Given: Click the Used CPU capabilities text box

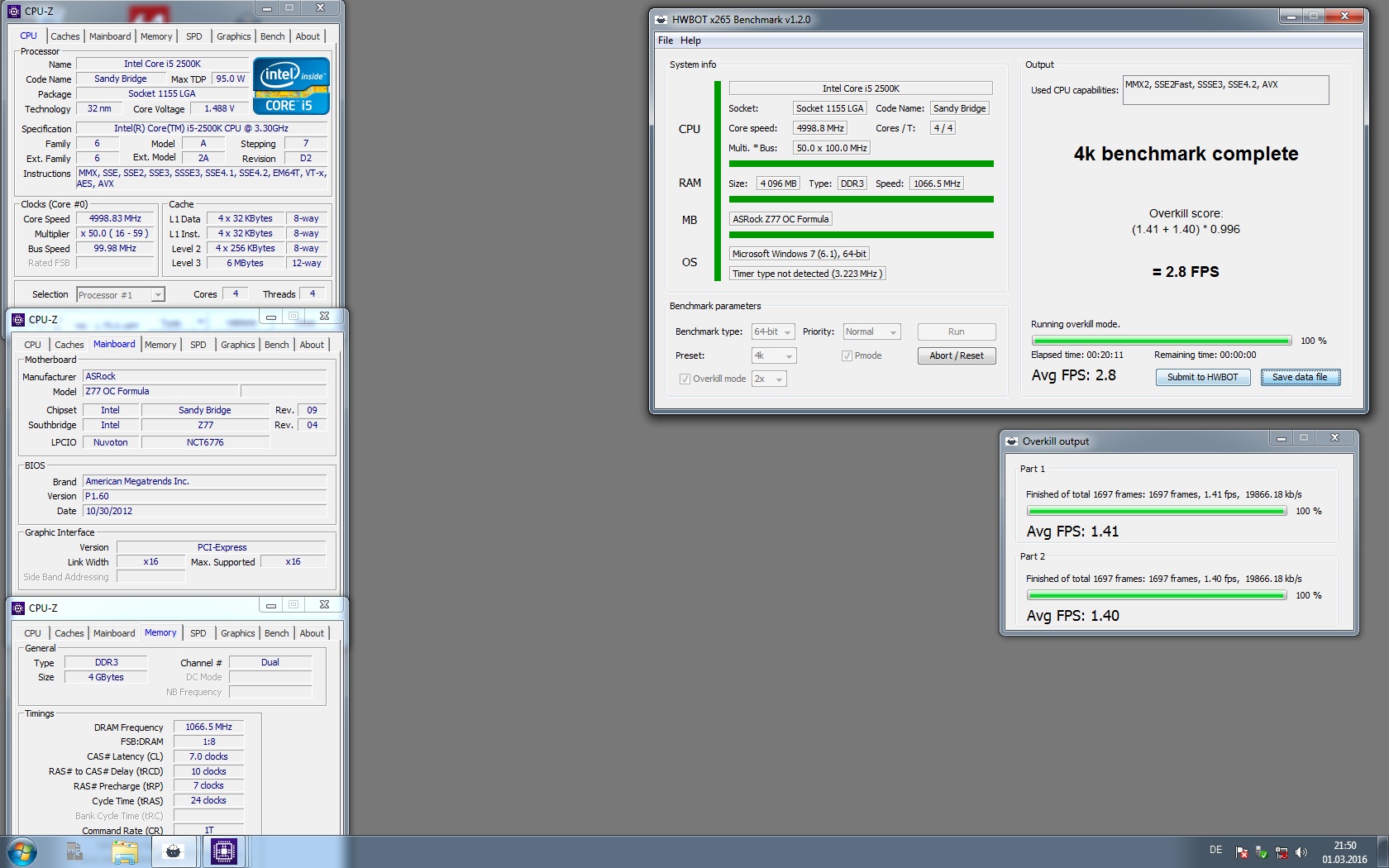Looking at the screenshot, I should 1225,90.
